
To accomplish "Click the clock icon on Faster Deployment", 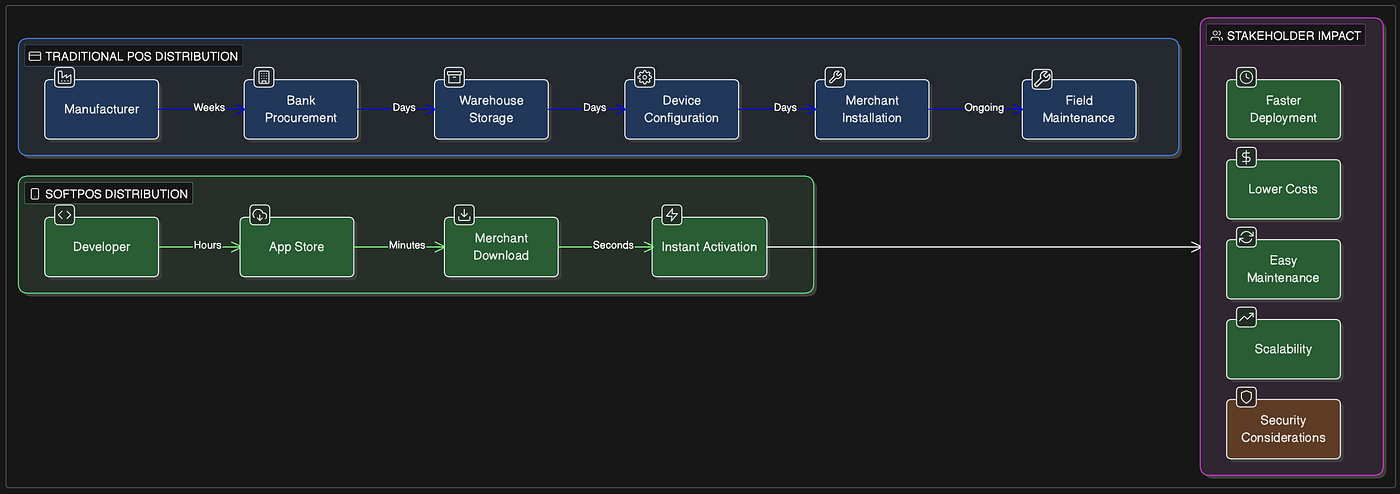I will (1246, 77).
